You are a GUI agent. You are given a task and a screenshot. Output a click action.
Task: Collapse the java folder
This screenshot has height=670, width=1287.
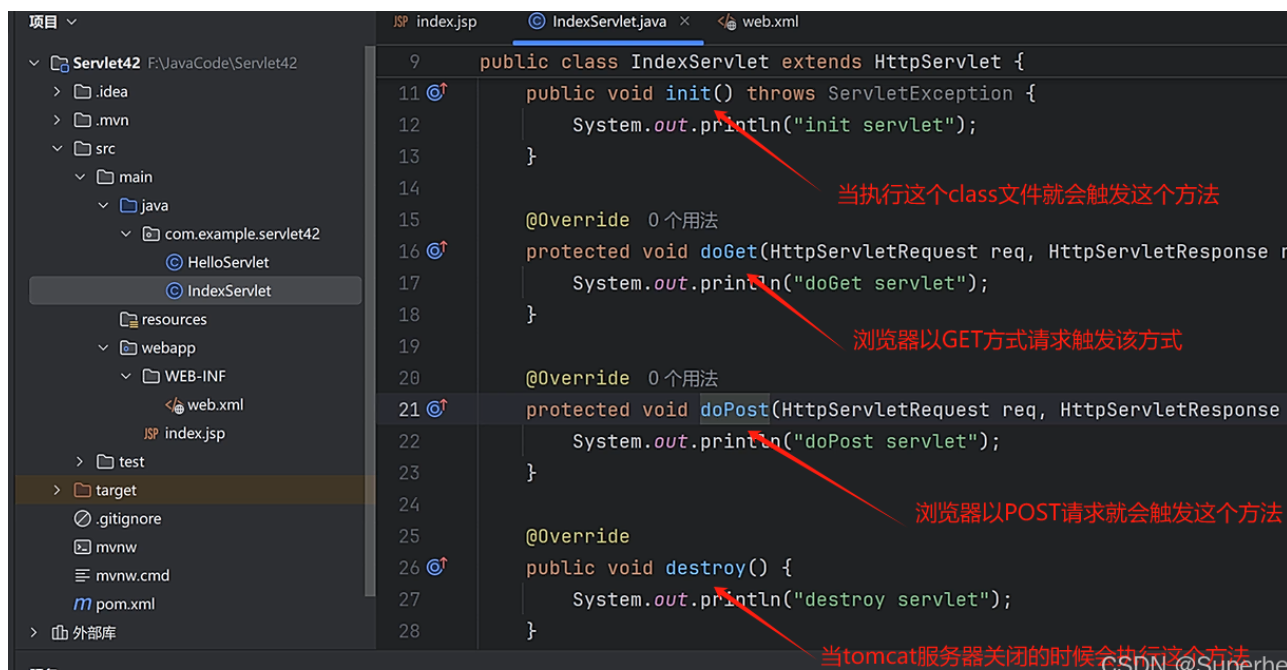click(103, 205)
